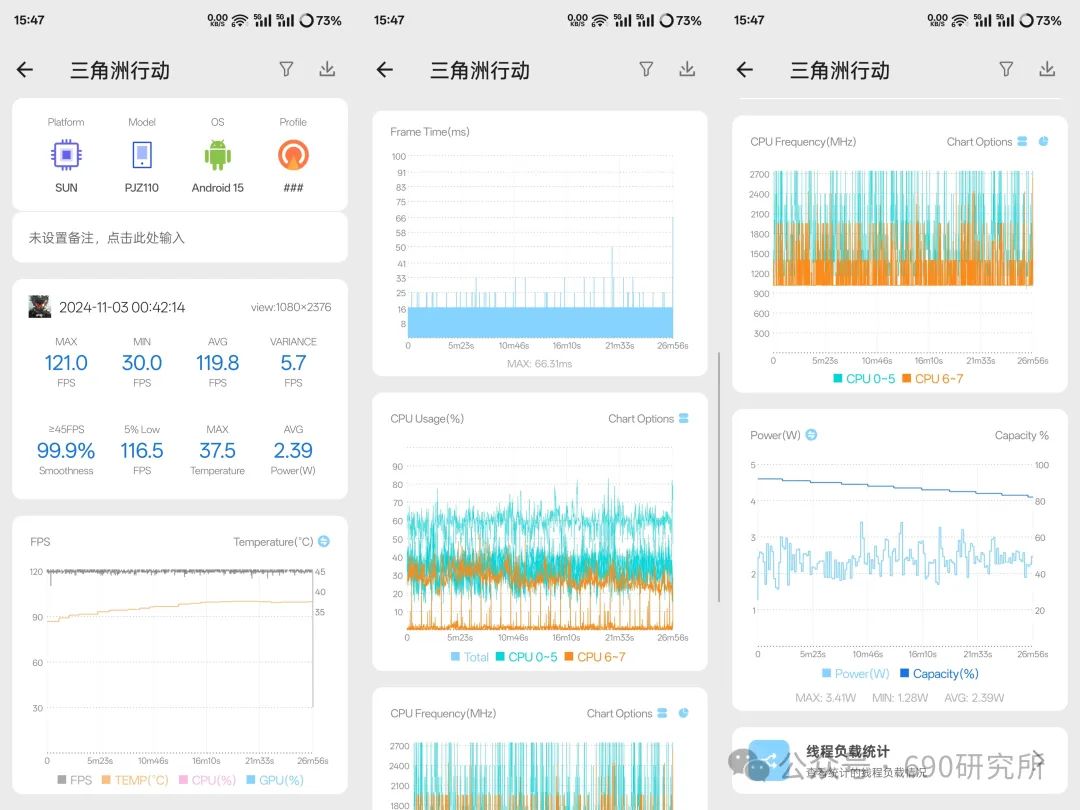Select the MIN 30.0 FPS value

click(x=142, y=362)
